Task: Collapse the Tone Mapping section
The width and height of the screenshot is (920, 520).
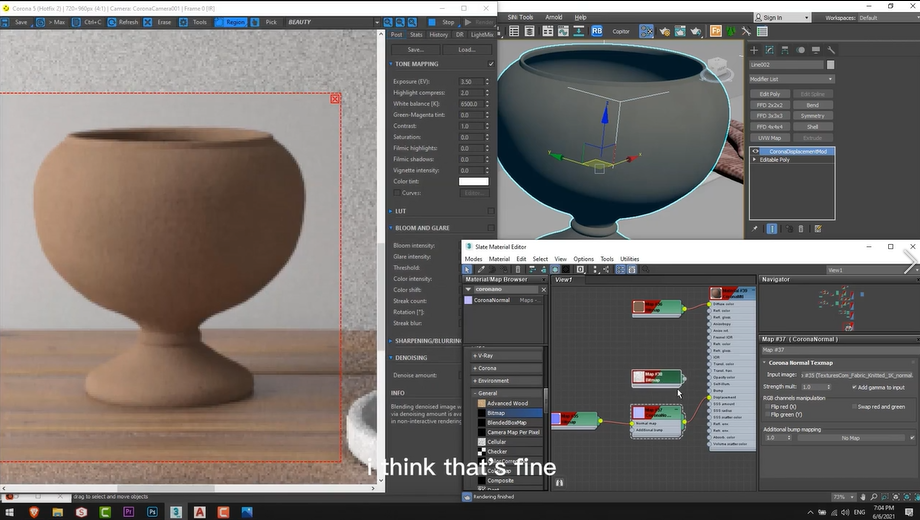Action: click(x=391, y=64)
